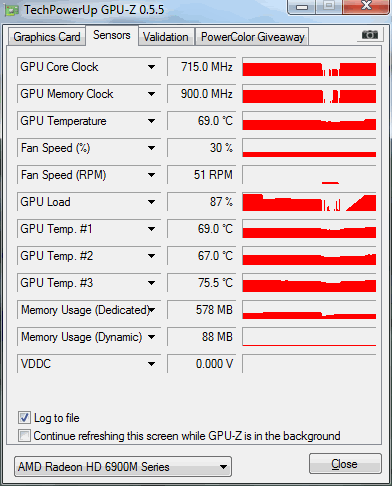
Task: Open the PowerColor Giveaway tab
Action: point(253,37)
